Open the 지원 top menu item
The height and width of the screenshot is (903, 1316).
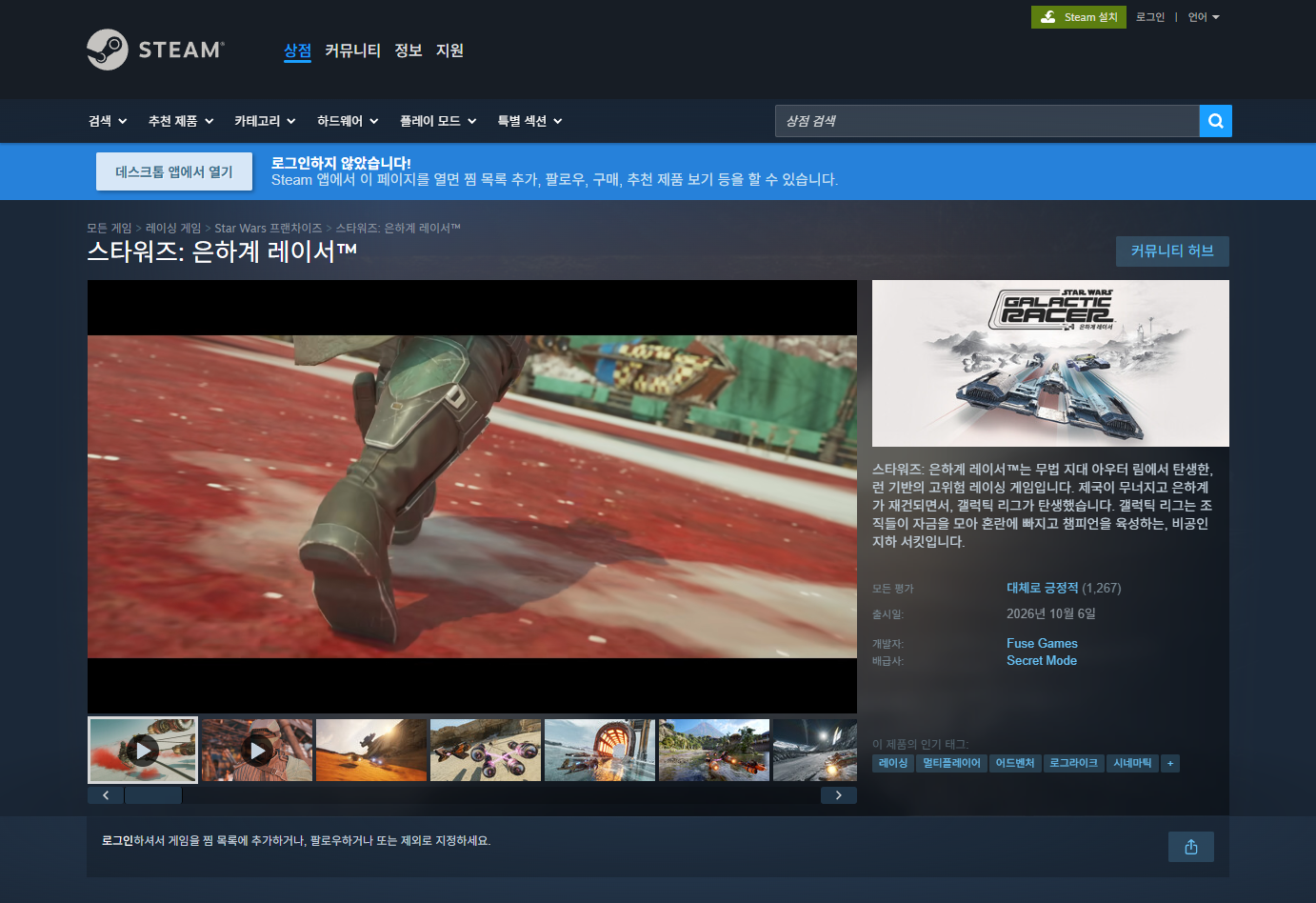[449, 50]
